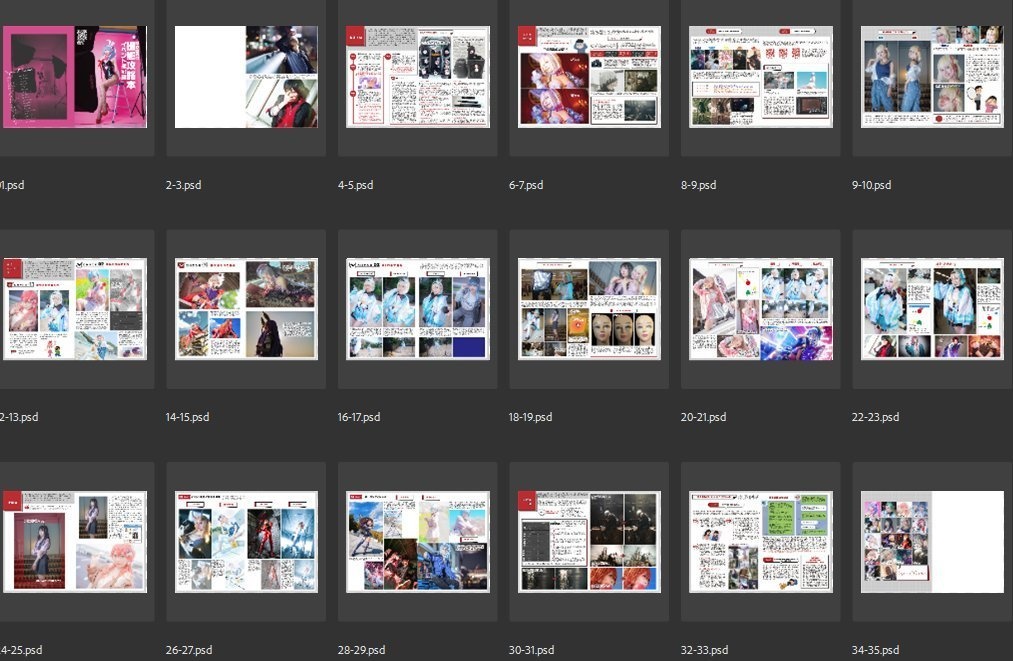Select the 9-10.psd page thumbnail

coord(932,77)
